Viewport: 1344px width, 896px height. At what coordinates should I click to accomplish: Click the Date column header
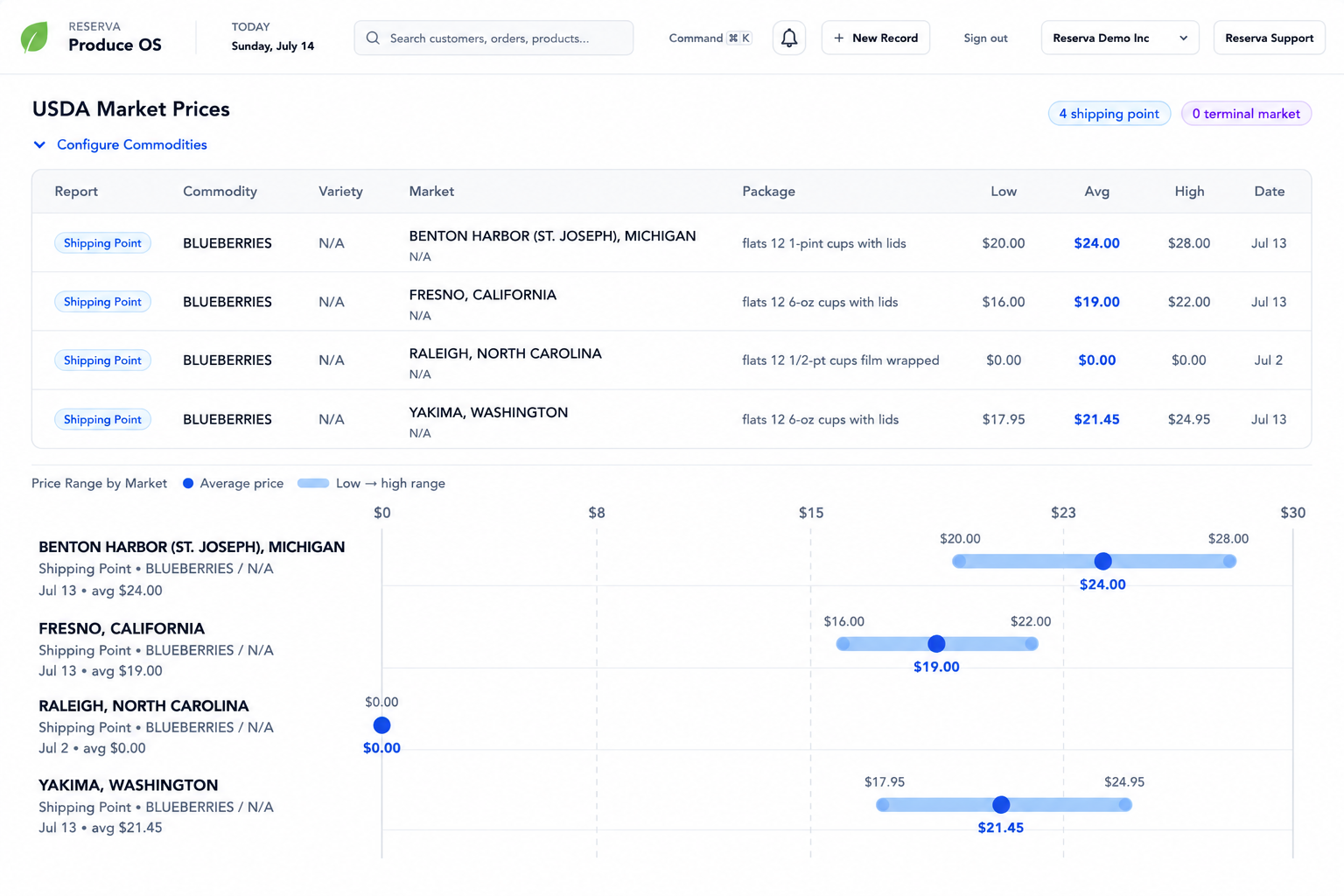coord(1269,192)
